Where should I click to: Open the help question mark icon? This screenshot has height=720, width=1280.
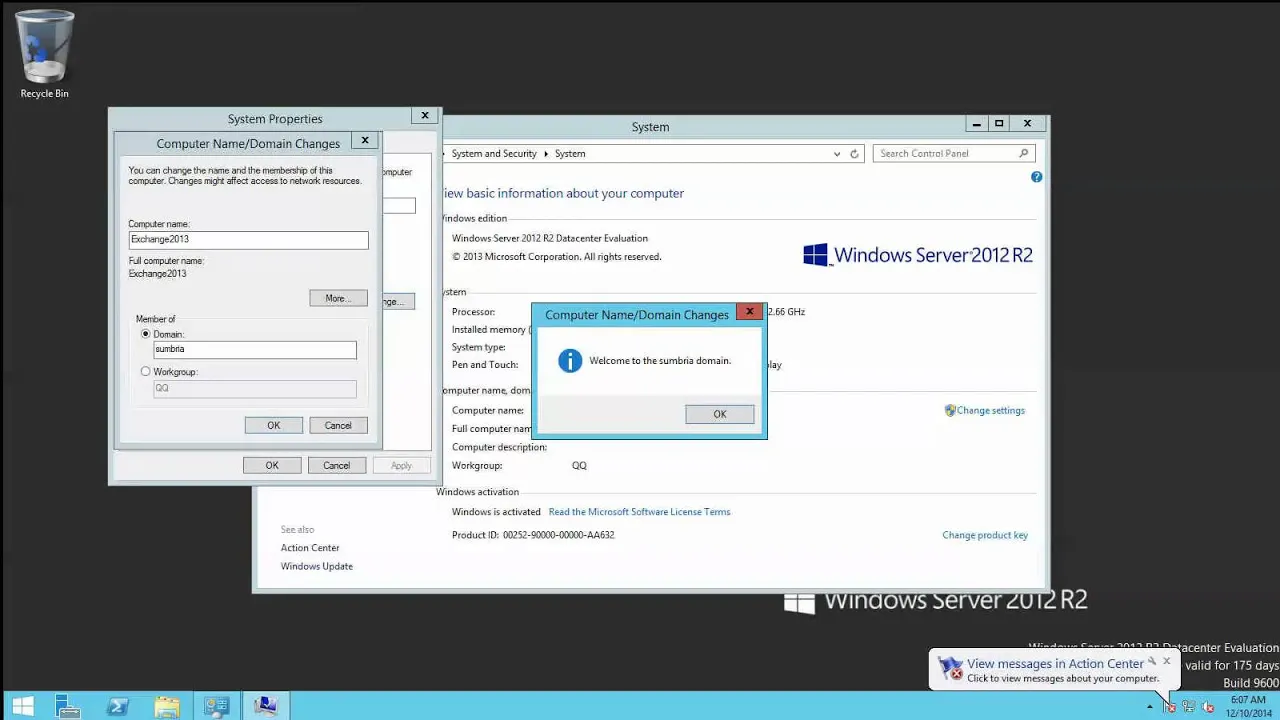coord(1036,177)
